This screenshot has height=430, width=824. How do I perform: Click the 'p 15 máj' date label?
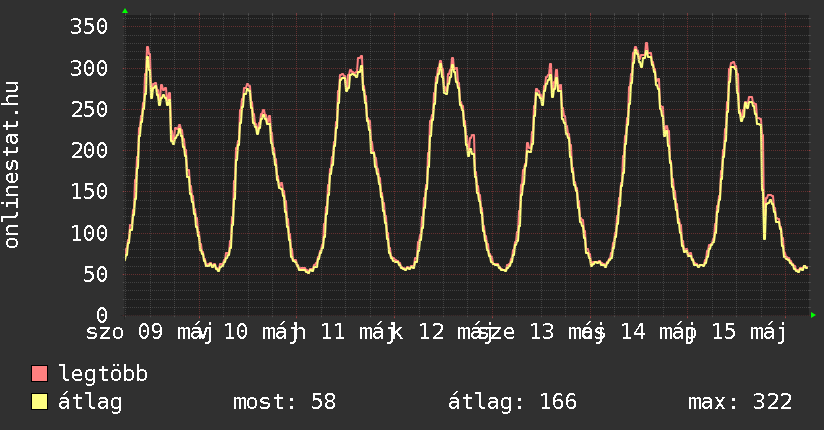click(x=736, y=332)
